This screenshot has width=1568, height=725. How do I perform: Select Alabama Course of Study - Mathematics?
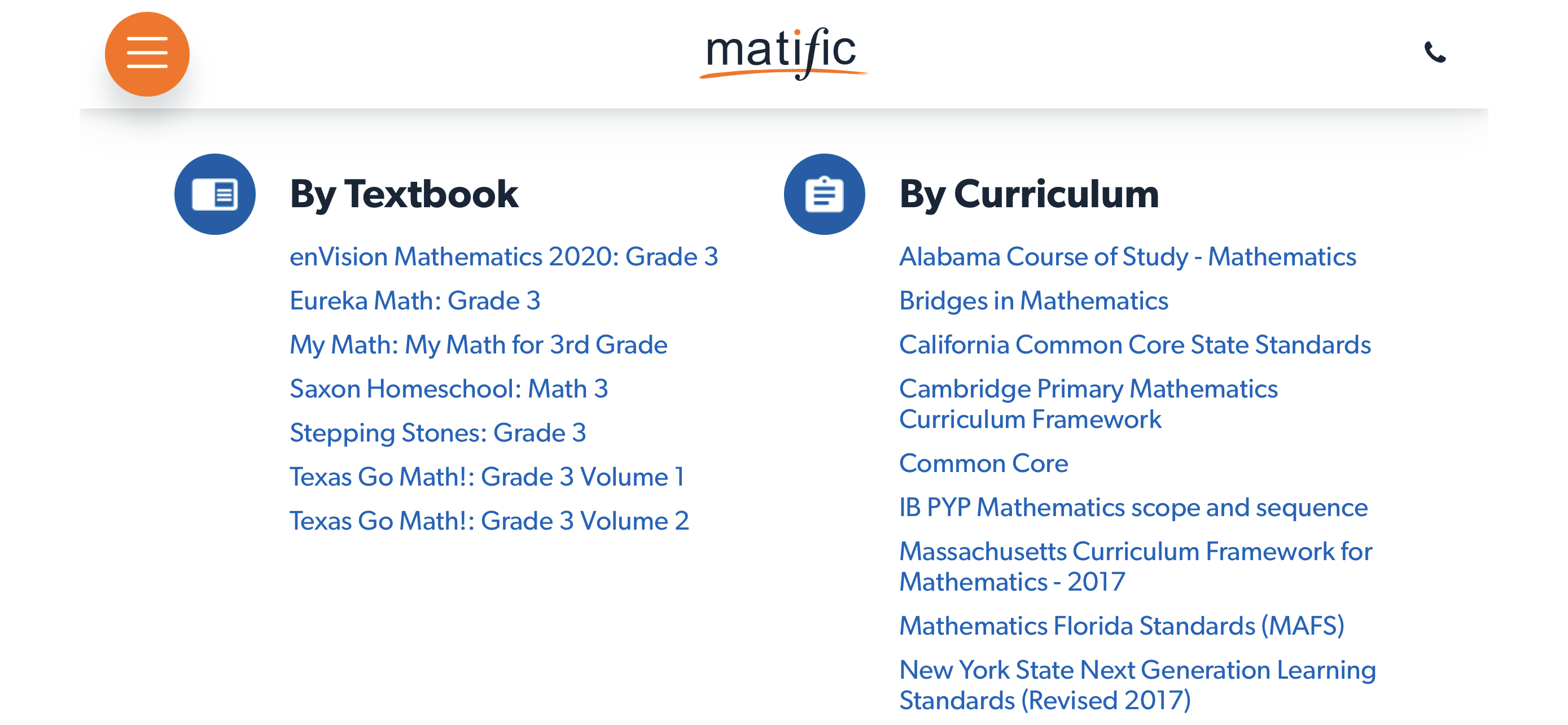1128,256
